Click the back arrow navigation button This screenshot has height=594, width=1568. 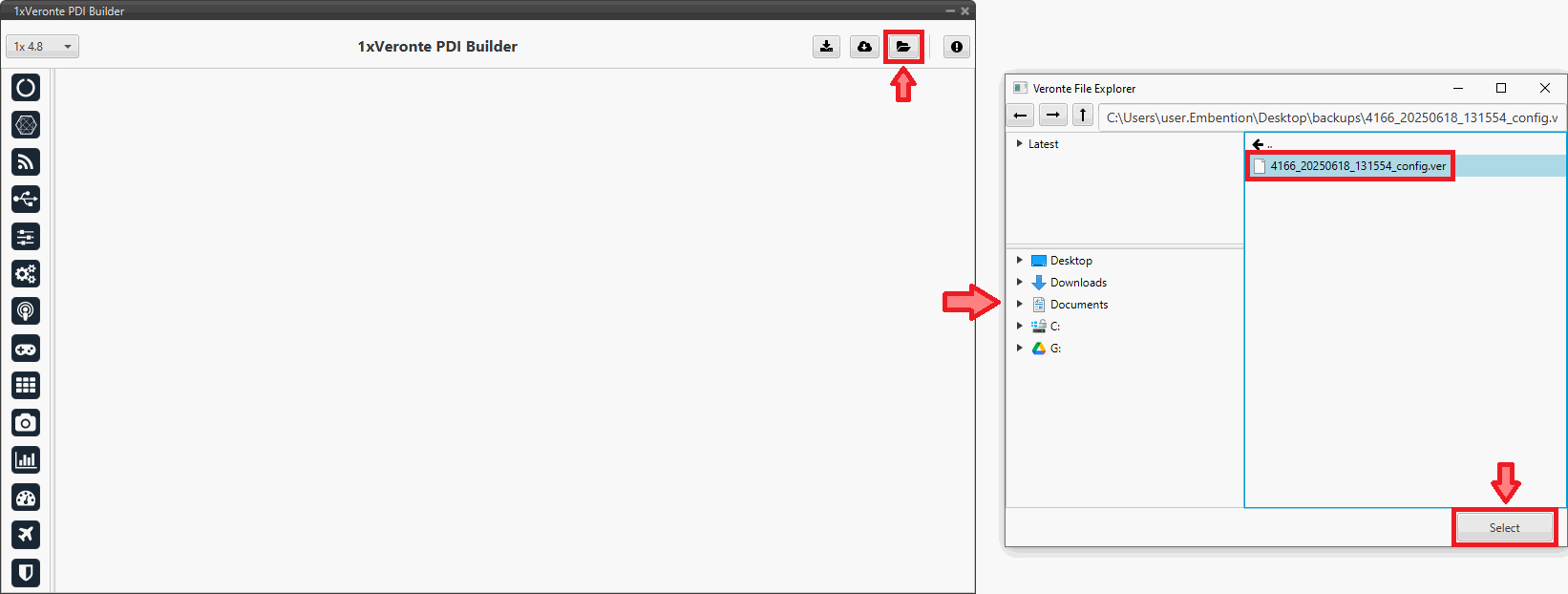tap(1021, 116)
